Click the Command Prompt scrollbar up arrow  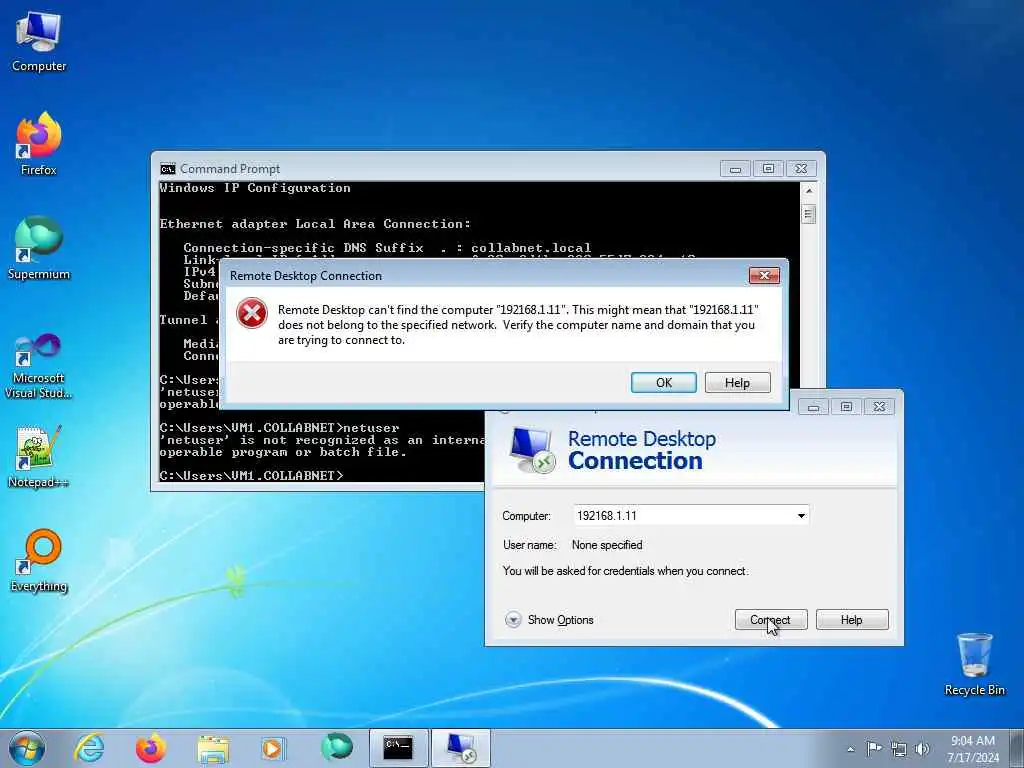(x=809, y=191)
